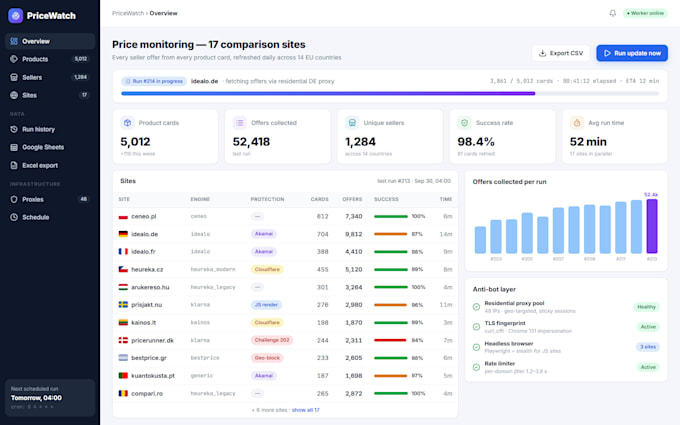
Task: Click the Lithuanian flag beside kainos.lt
Action: click(123, 323)
